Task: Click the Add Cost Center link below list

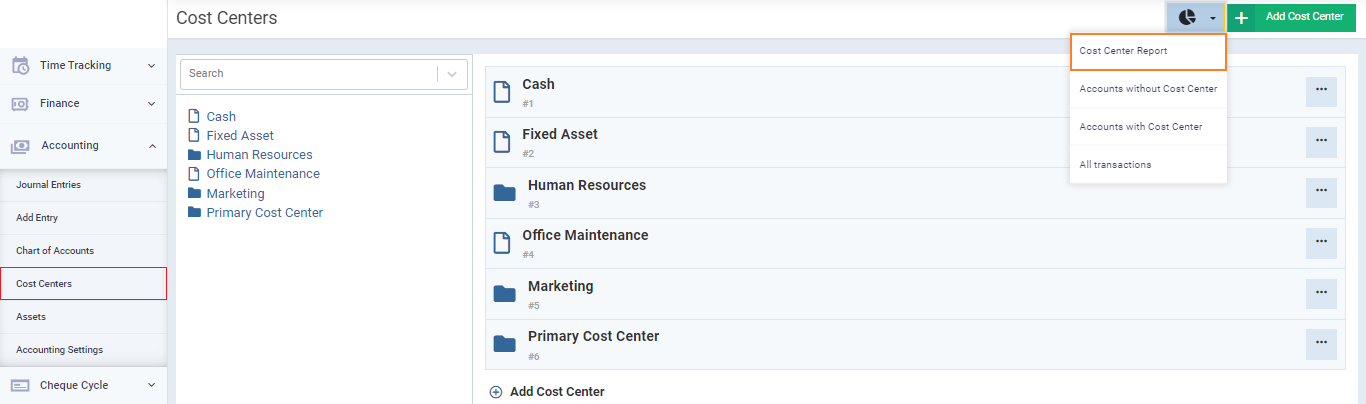Action: (x=557, y=392)
